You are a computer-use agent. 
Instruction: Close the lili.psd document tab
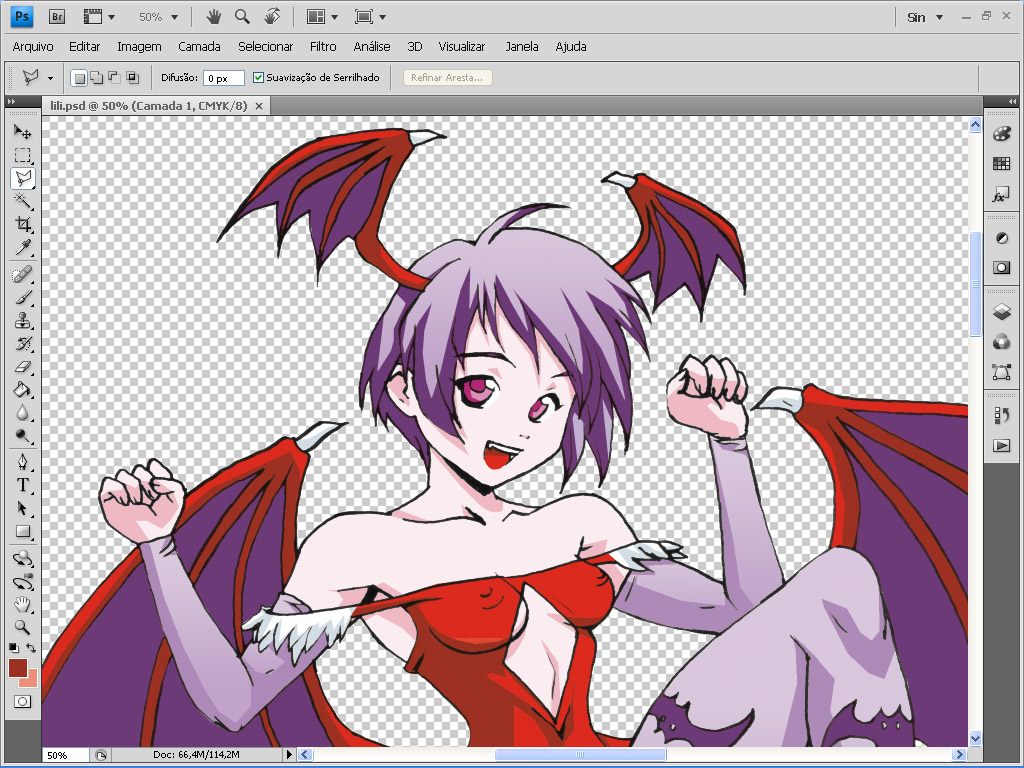(259, 106)
